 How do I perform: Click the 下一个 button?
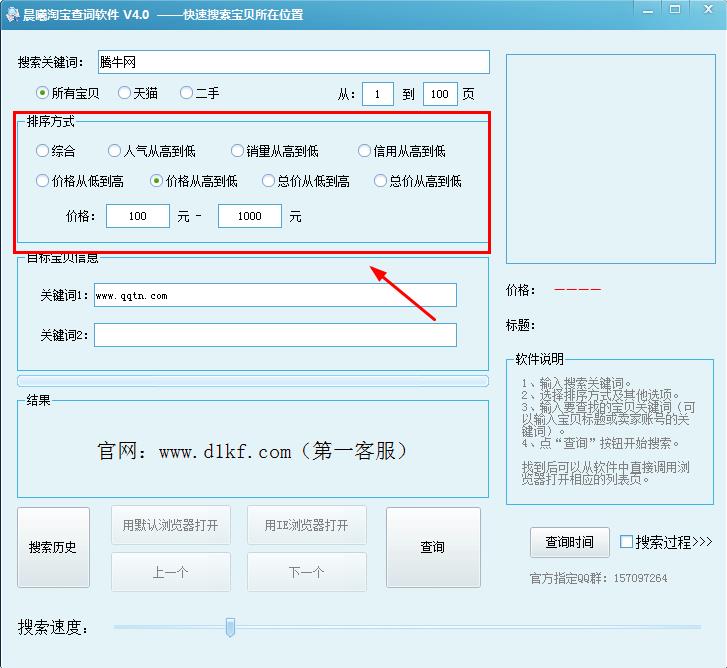[x=306, y=572]
